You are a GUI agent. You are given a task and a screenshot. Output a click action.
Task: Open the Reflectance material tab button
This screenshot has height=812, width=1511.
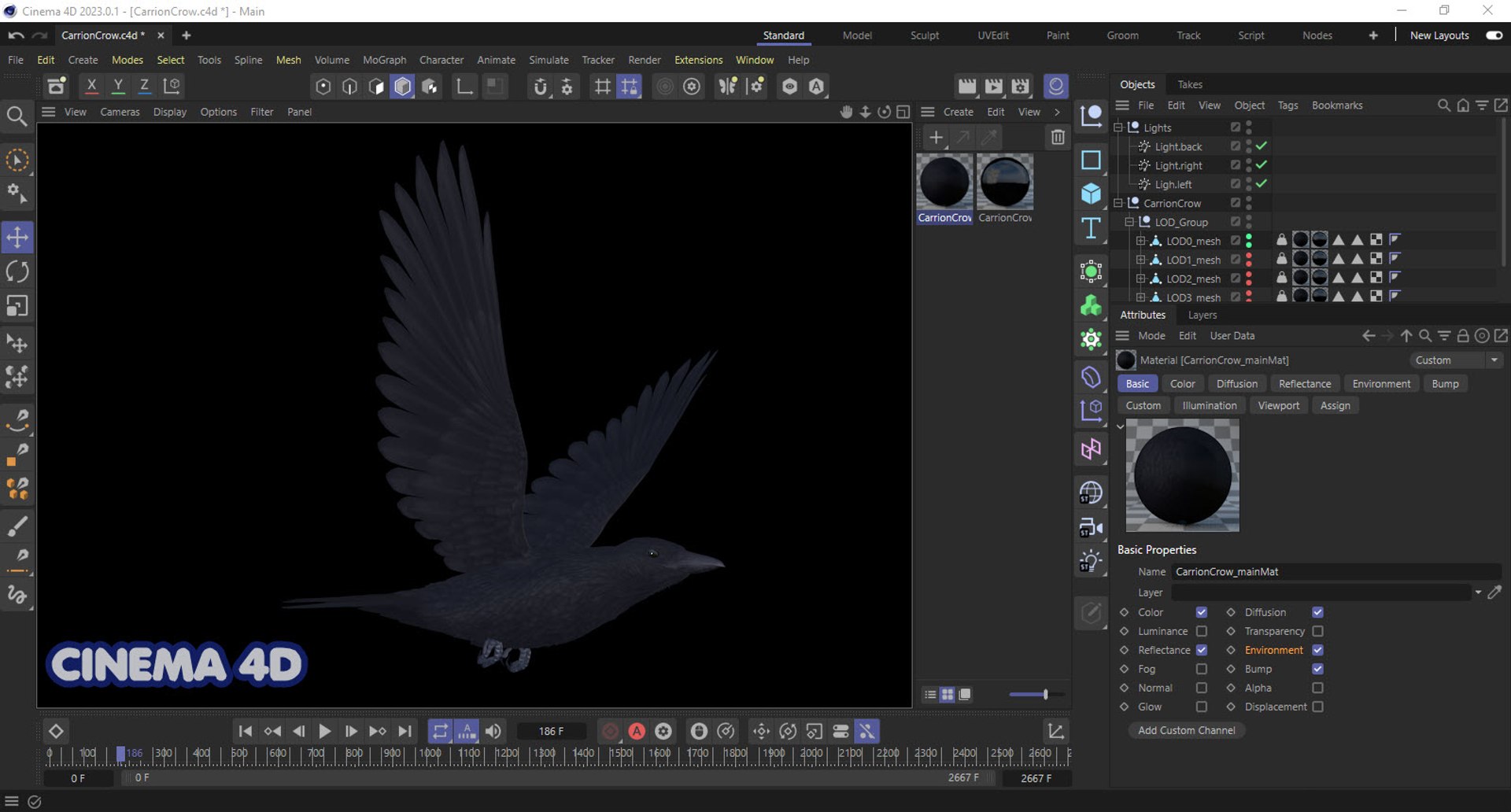[1305, 384]
